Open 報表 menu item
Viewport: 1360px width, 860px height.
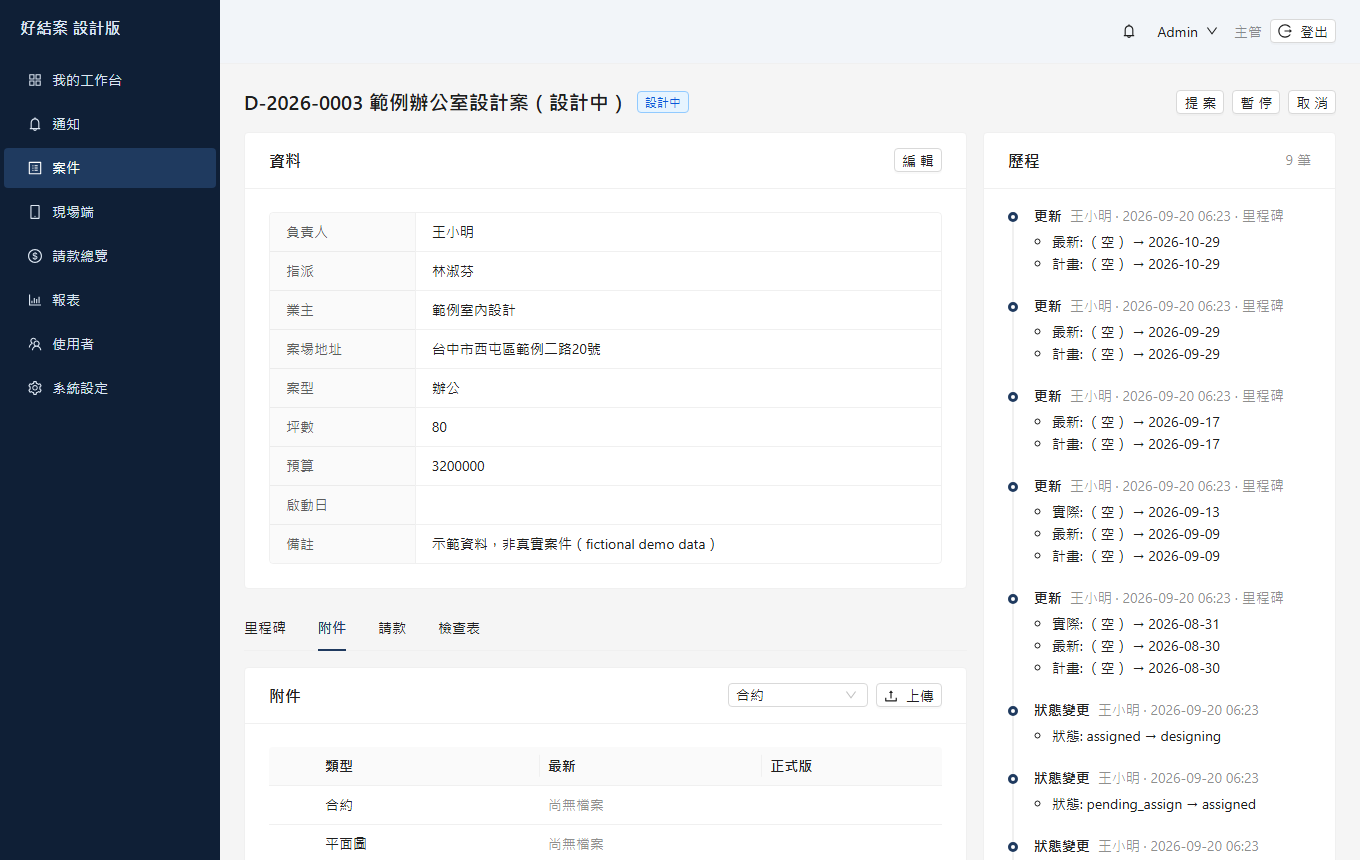tap(110, 300)
